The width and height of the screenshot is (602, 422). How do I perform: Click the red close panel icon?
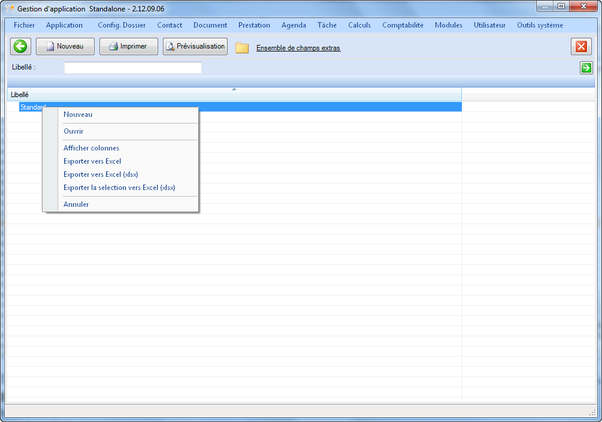click(x=581, y=47)
